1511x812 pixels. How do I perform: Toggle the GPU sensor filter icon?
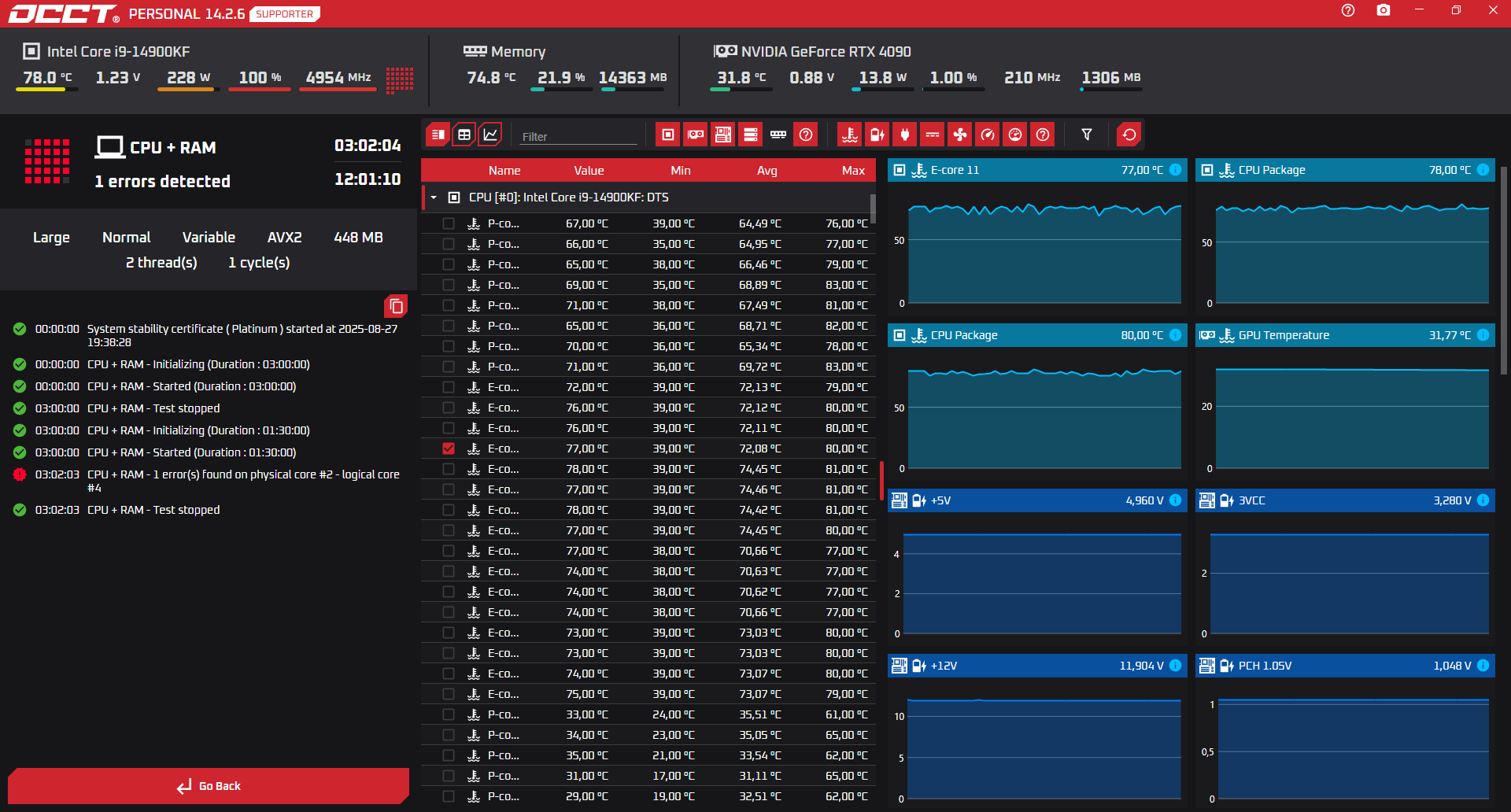(696, 135)
